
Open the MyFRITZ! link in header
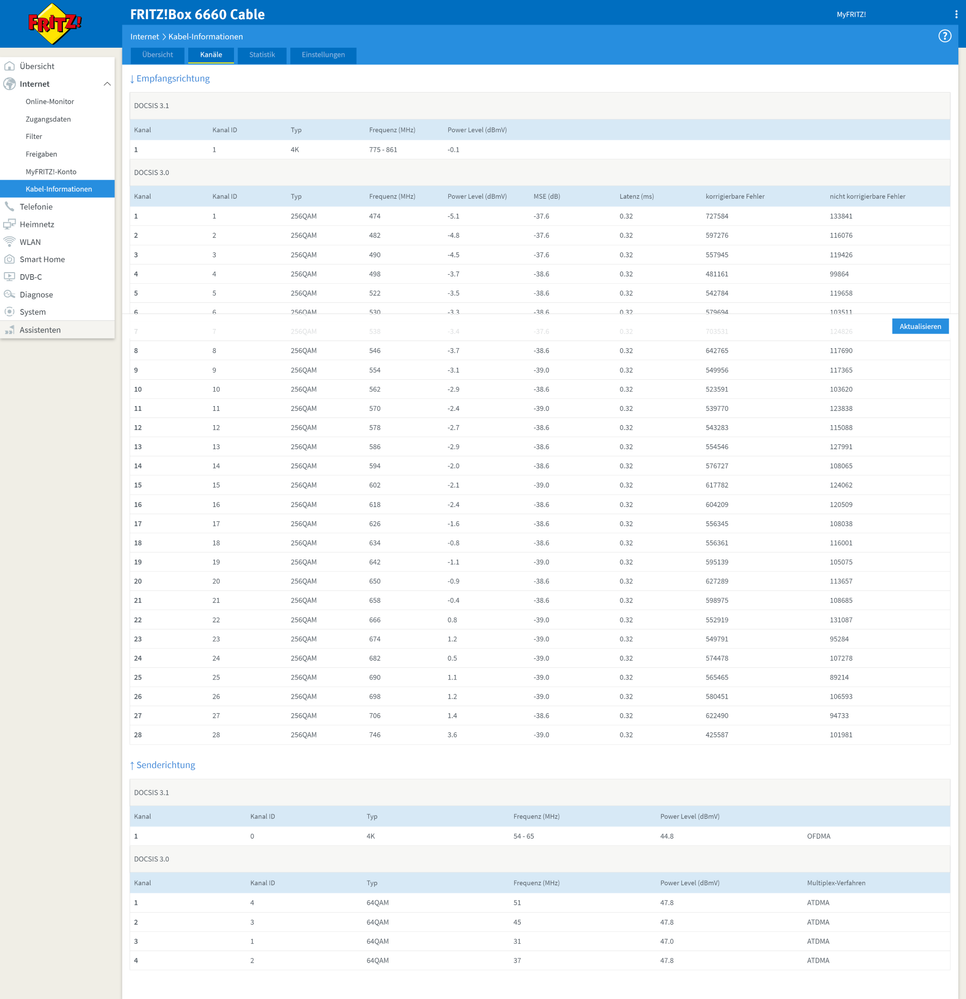[x=851, y=15]
